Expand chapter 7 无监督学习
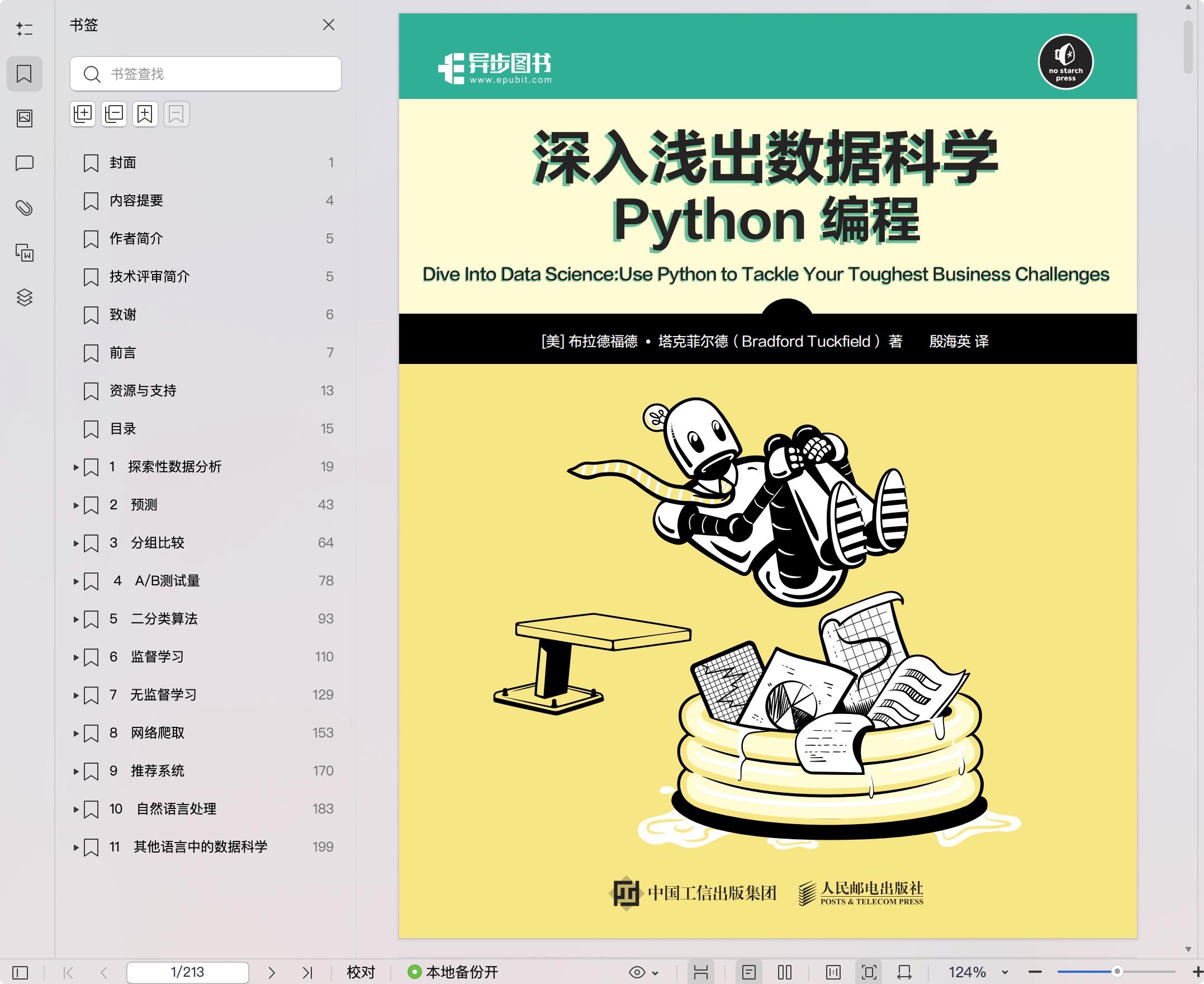The width and height of the screenshot is (1204, 984). point(76,695)
